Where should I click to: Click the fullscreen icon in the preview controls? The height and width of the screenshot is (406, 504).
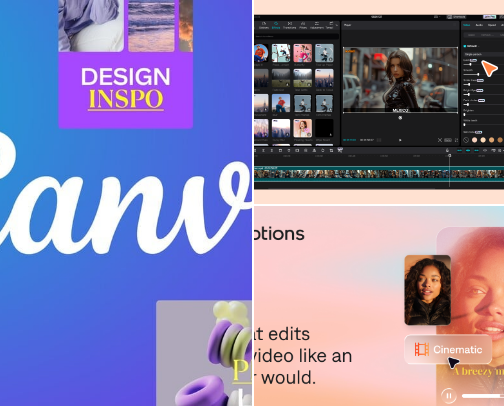coord(456,140)
